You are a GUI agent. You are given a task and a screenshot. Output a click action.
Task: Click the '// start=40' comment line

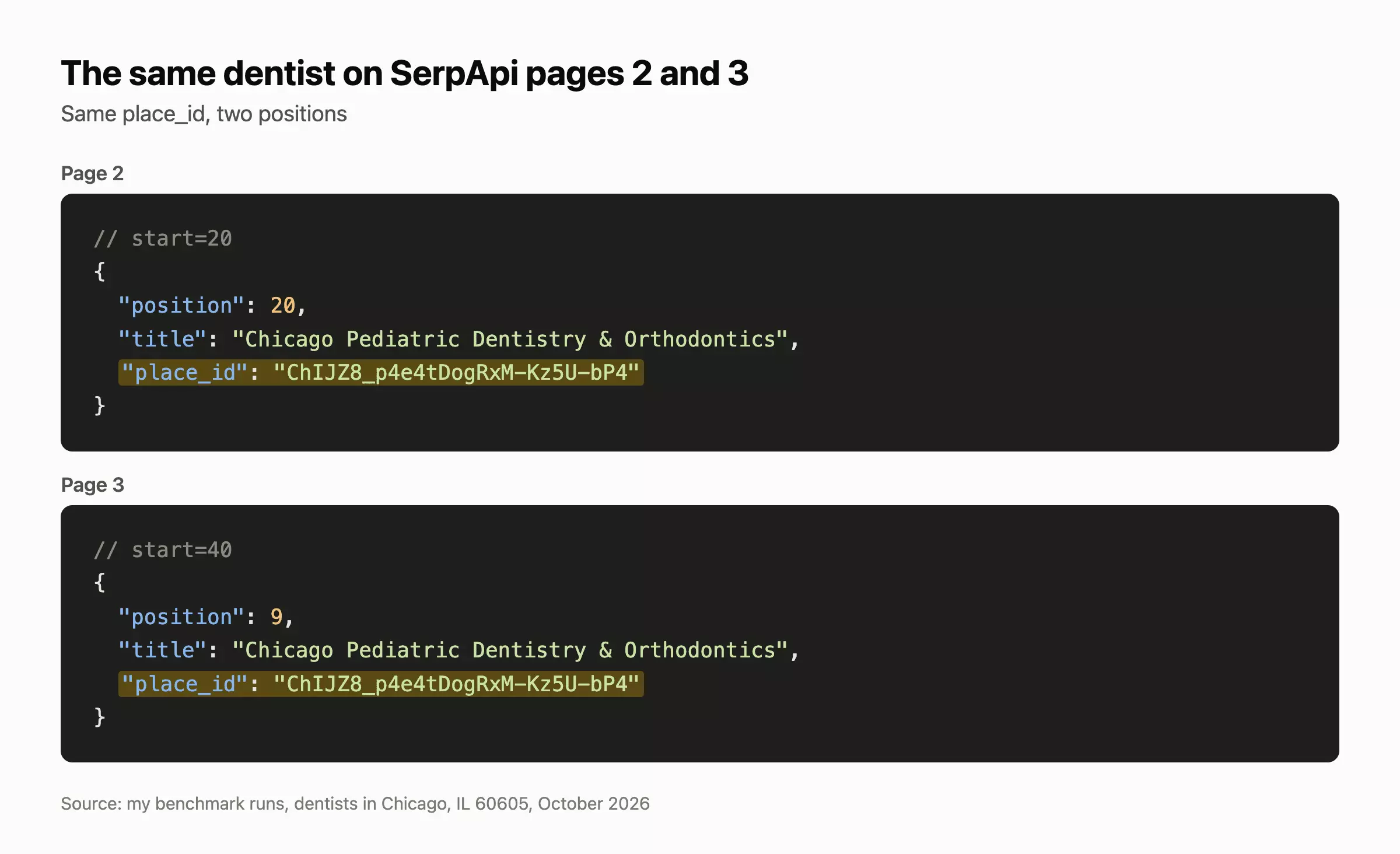(x=163, y=550)
